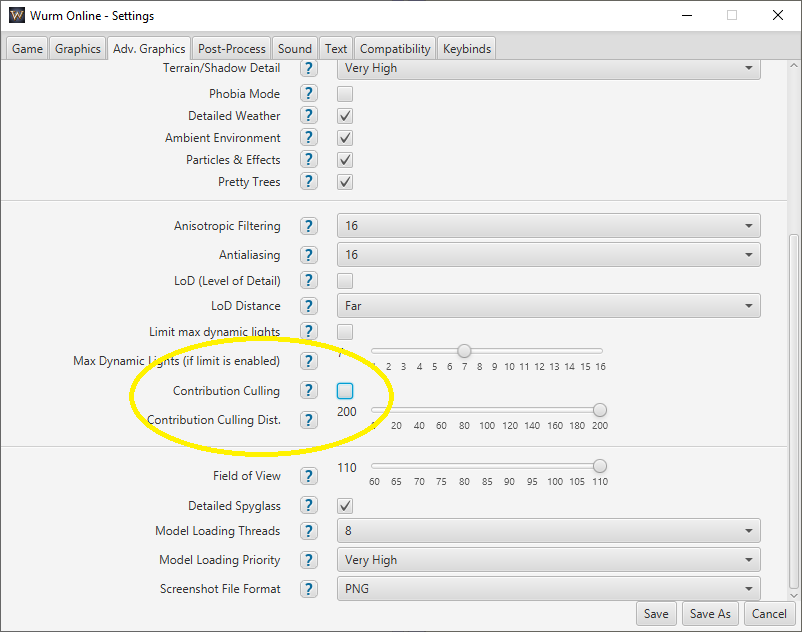Open the LoD Distance dropdown set to Far
Image resolution: width=802 pixels, height=632 pixels.
(x=548, y=306)
